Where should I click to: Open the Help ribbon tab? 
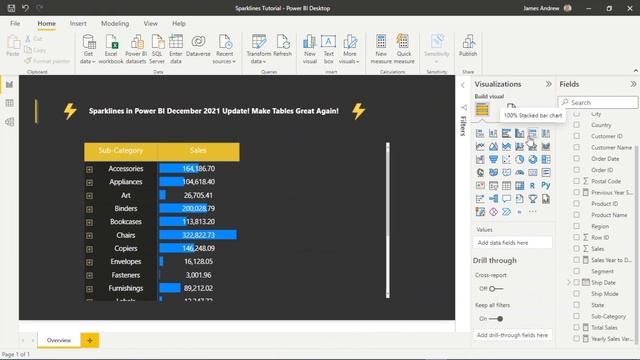coord(179,24)
